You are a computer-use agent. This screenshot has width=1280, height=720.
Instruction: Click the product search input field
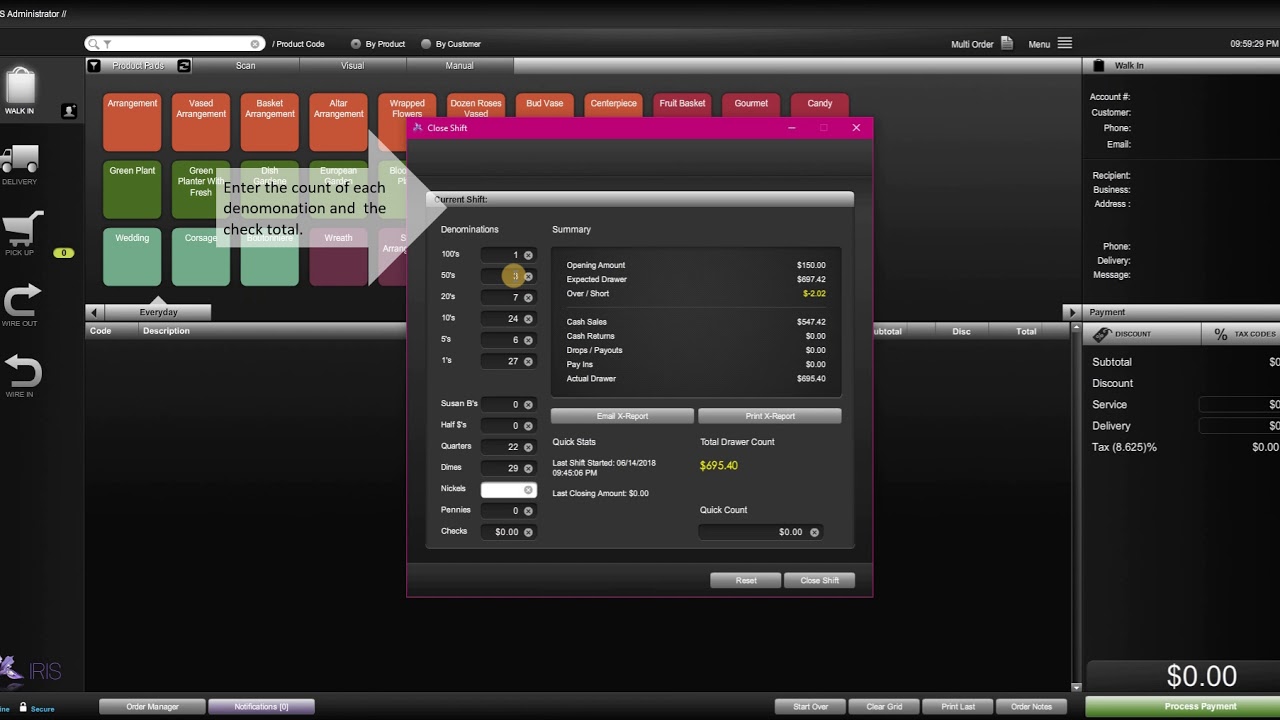click(176, 44)
